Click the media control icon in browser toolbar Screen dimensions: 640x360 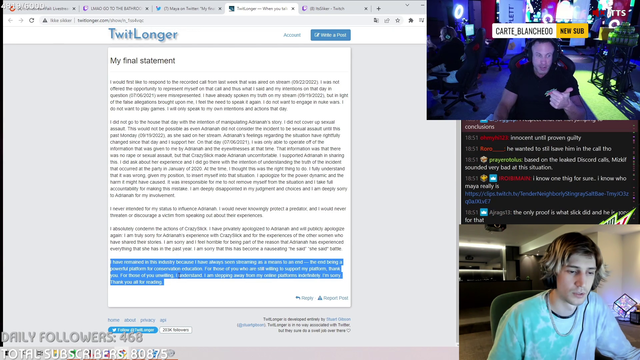(421, 20)
